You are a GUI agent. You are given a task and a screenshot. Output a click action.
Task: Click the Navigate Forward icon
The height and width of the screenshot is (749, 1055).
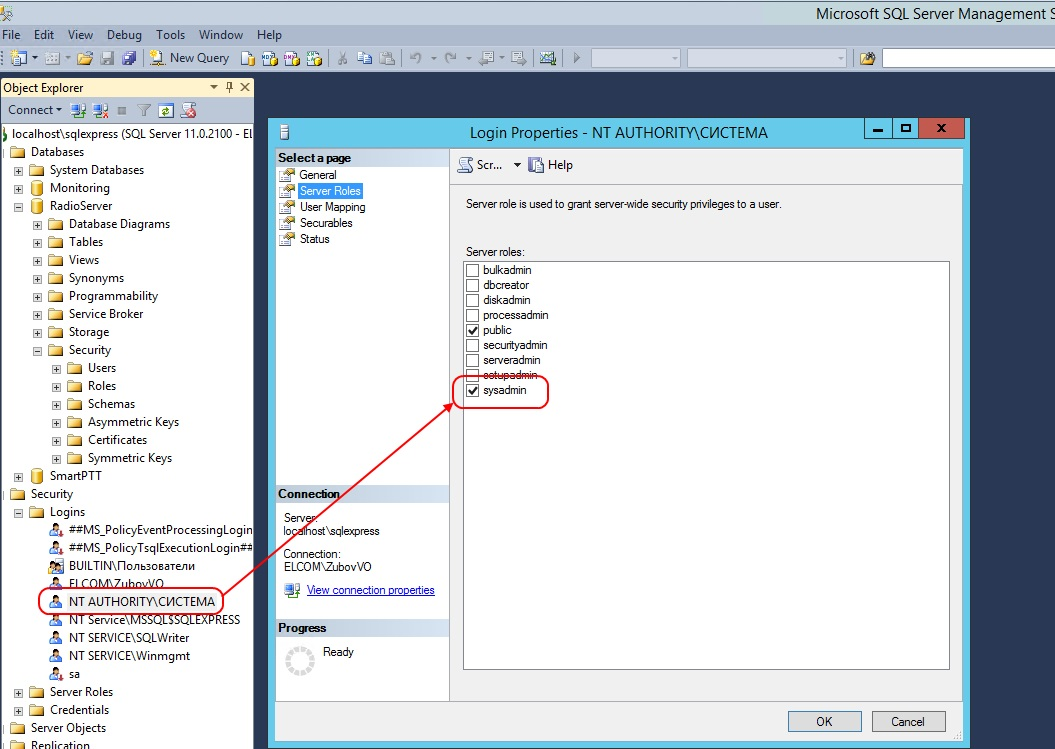click(x=518, y=59)
